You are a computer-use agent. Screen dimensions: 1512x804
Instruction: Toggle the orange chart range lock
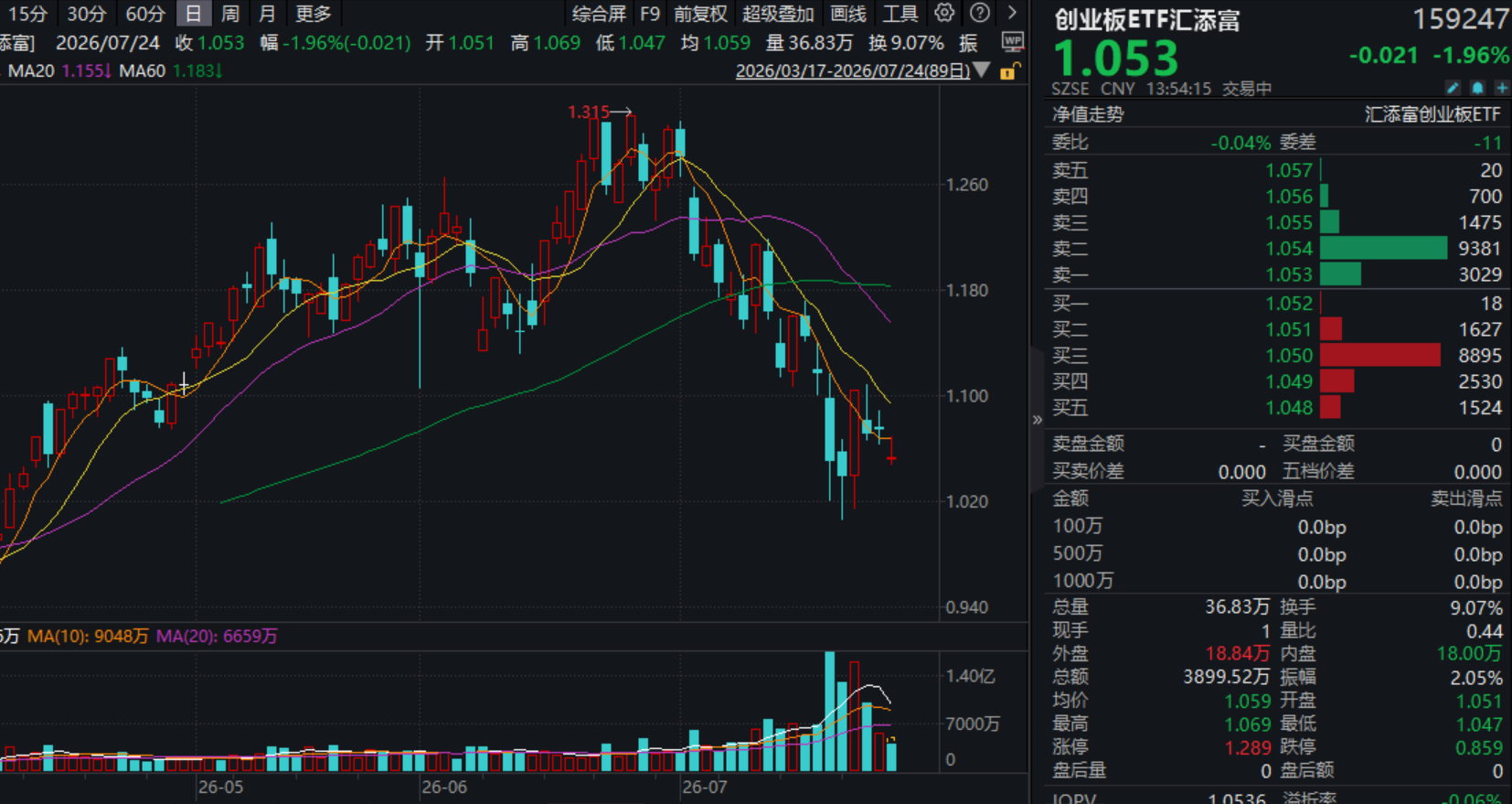tap(1008, 70)
